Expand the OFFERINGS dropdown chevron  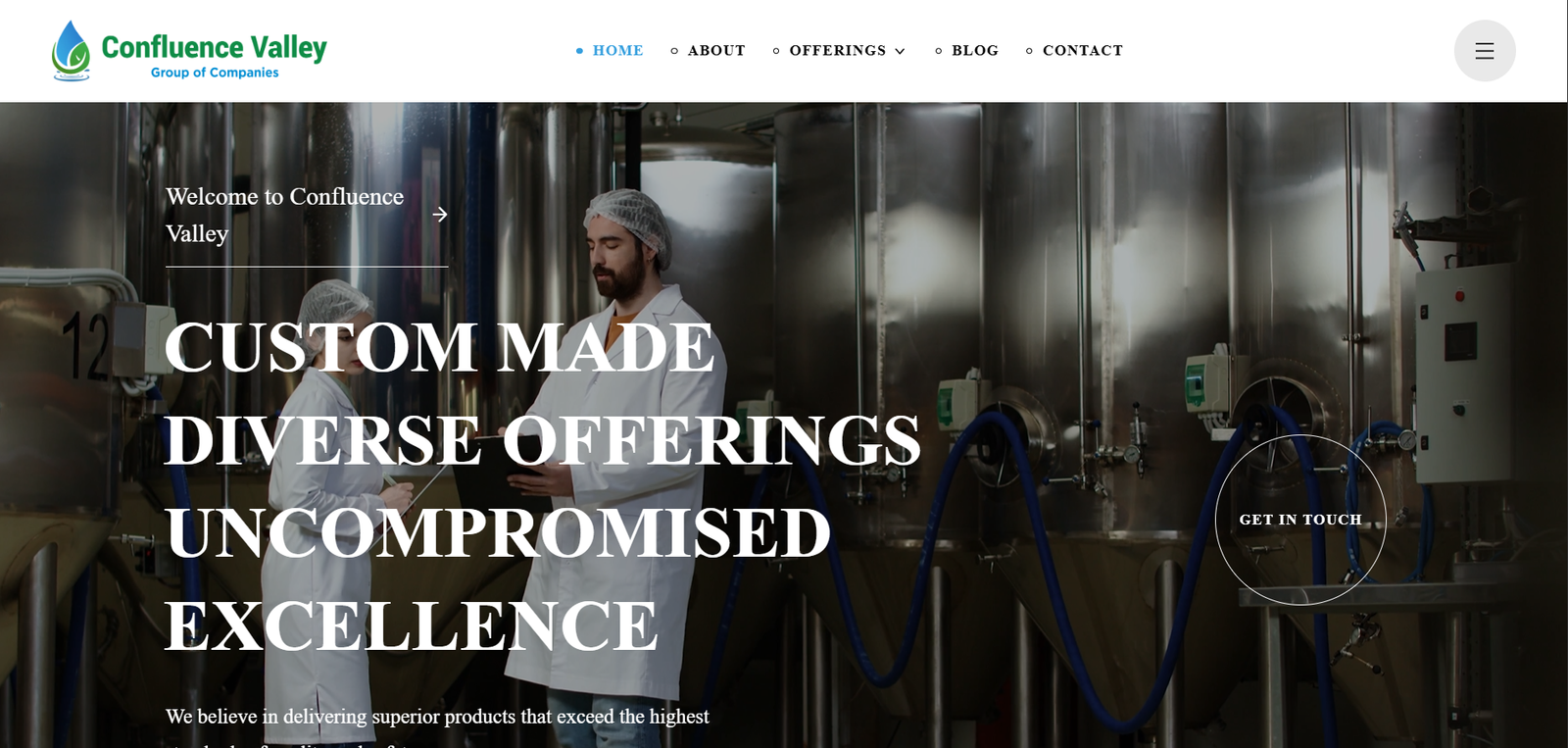(900, 51)
